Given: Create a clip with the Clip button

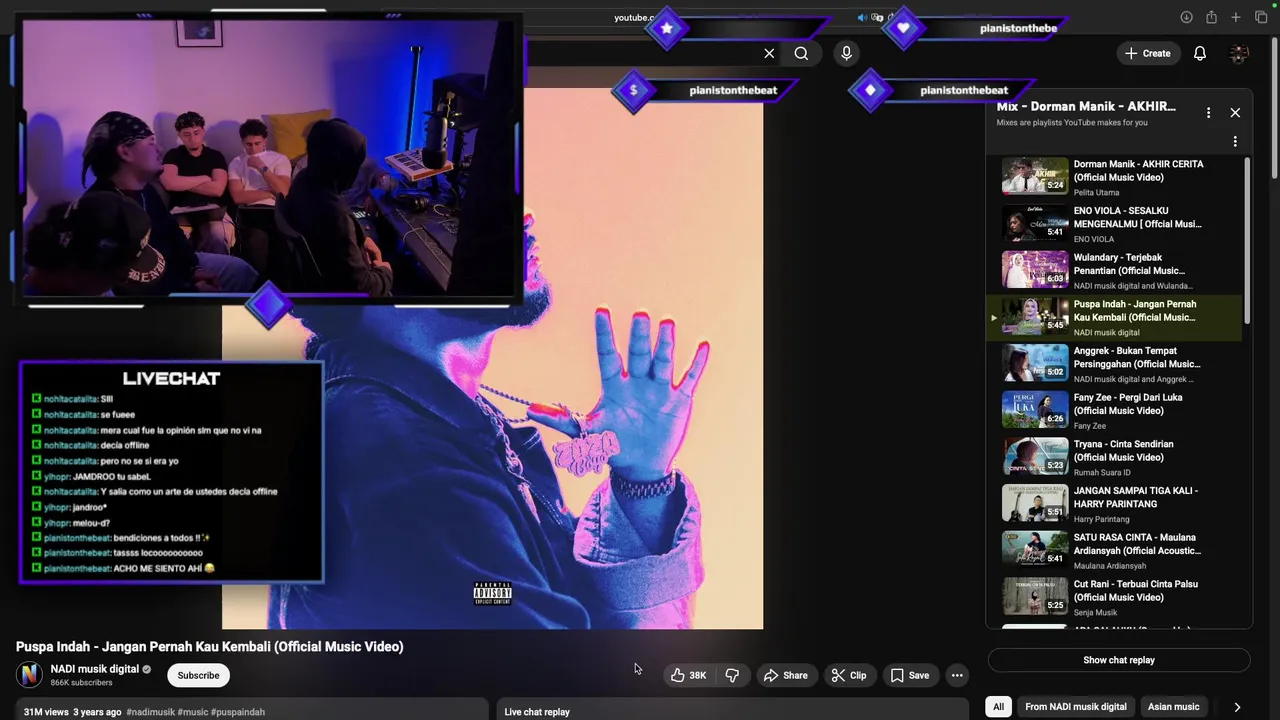Looking at the screenshot, I should pos(849,675).
